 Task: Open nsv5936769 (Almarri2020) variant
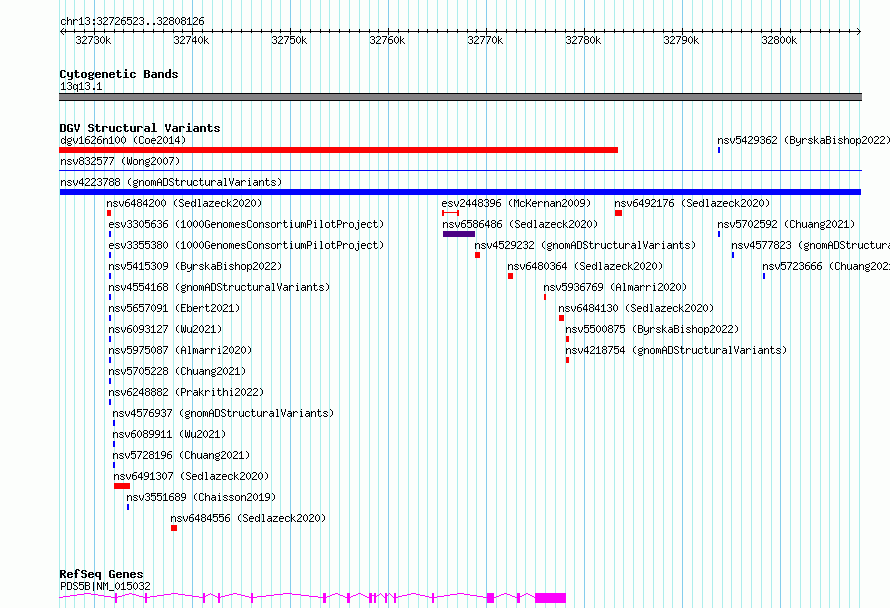tap(615, 287)
